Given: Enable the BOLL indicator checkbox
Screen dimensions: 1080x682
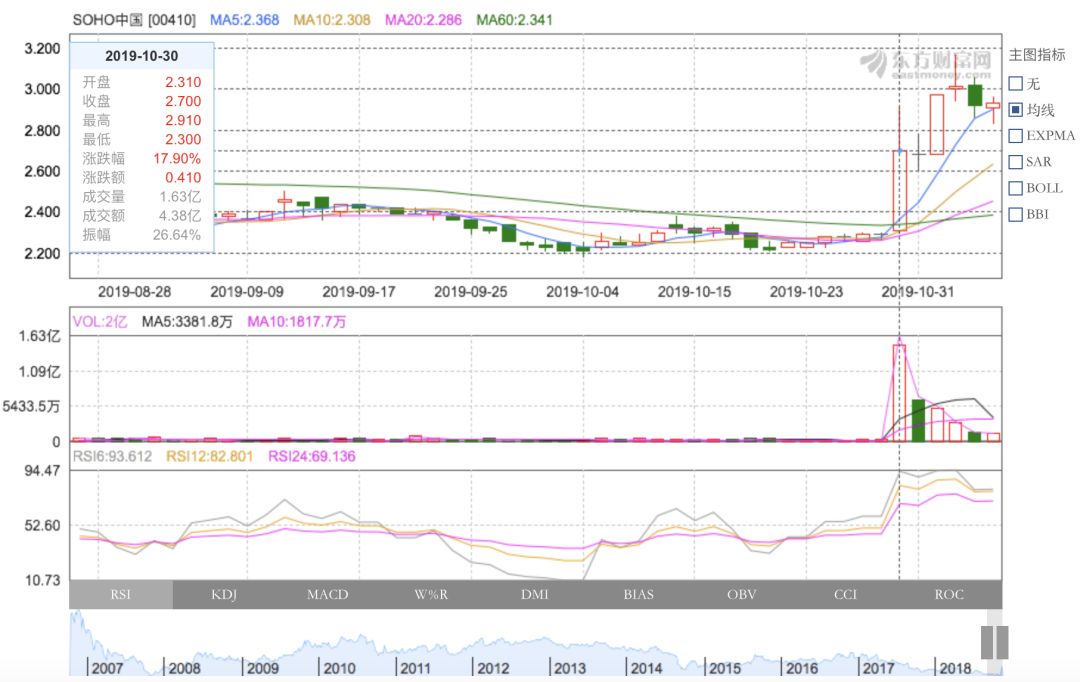Looking at the screenshot, I should 1015,188.
